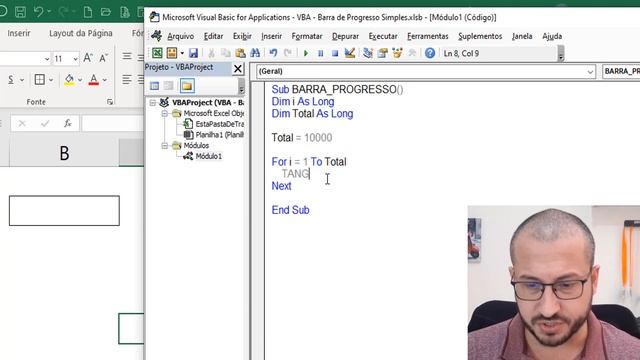This screenshot has width=640, height=360.
Task: Switch to Excel Inserir ribbon tab
Action: pos(19,33)
